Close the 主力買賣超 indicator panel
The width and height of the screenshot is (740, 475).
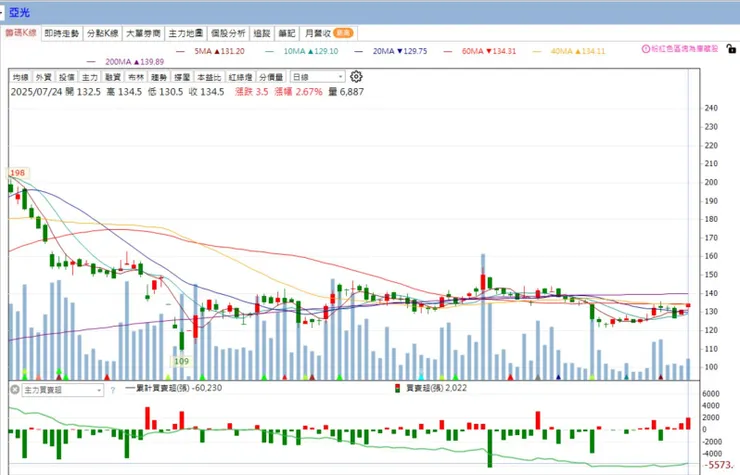point(15,390)
